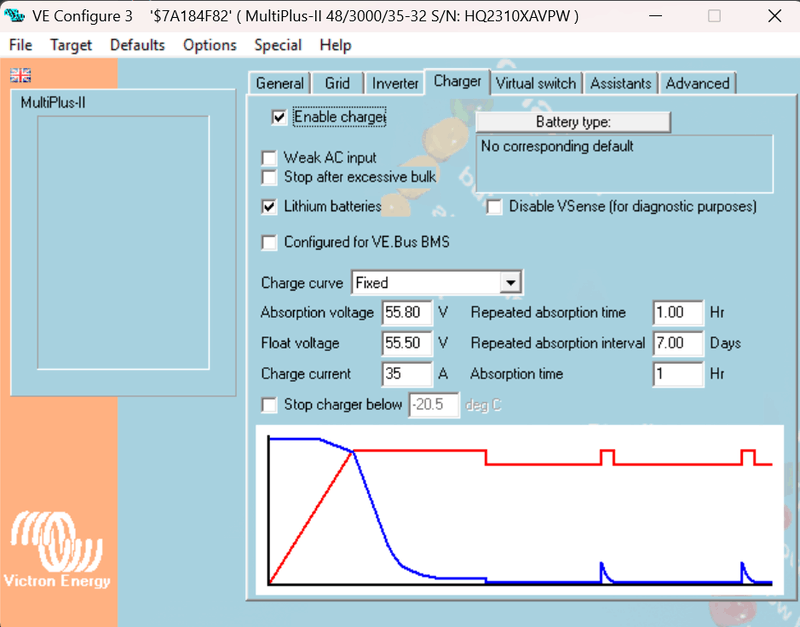The image size is (800, 627).
Task: Click the Repeated absorption time field
Action: pyautogui.click(x=678, y=312)
